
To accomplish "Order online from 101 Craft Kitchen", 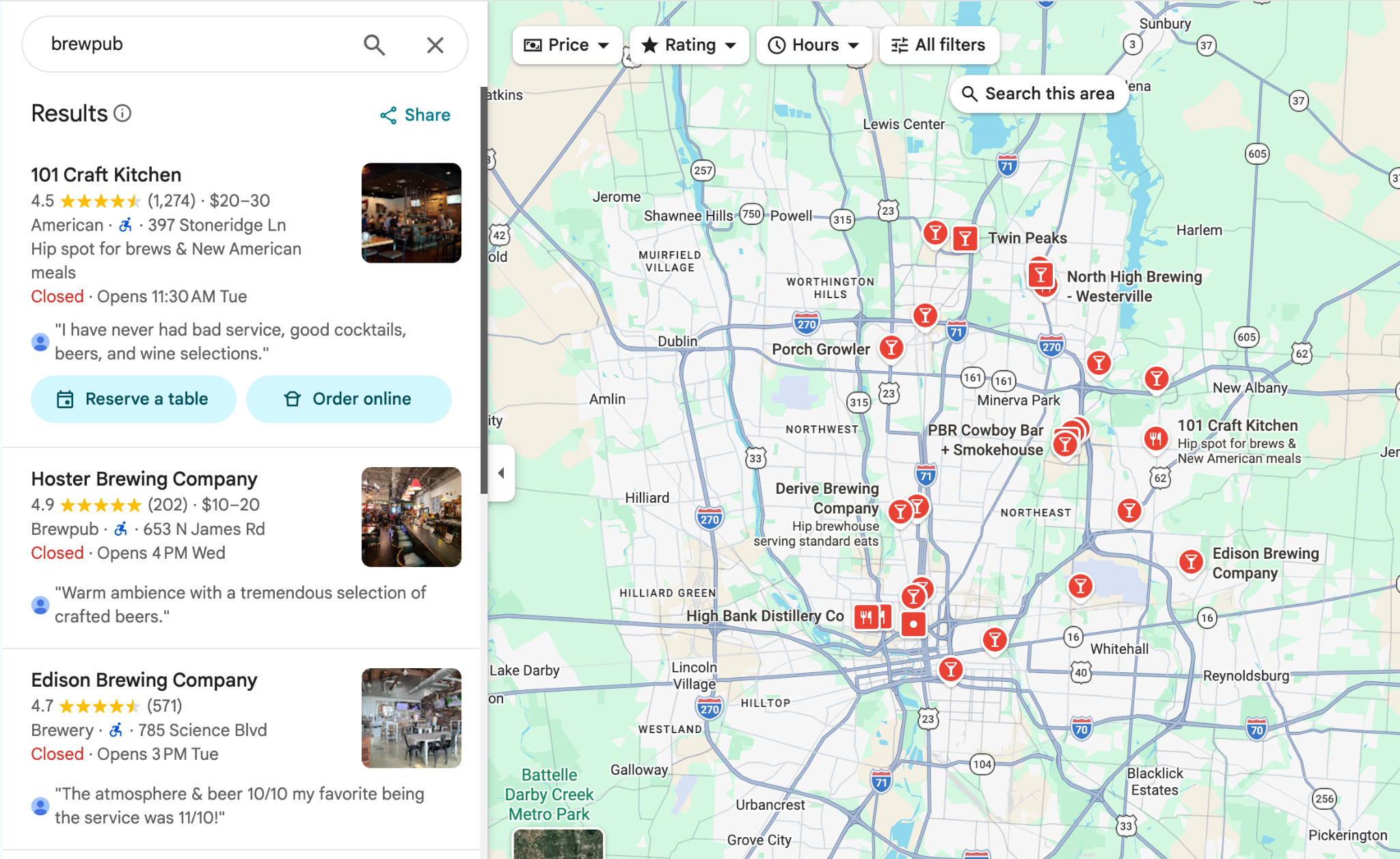I will click(x=349, y=399).
